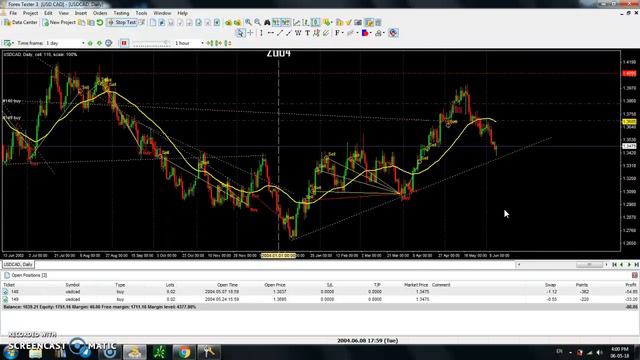Click the Open Price column header
640x360 pixels.
click(275, 285)
